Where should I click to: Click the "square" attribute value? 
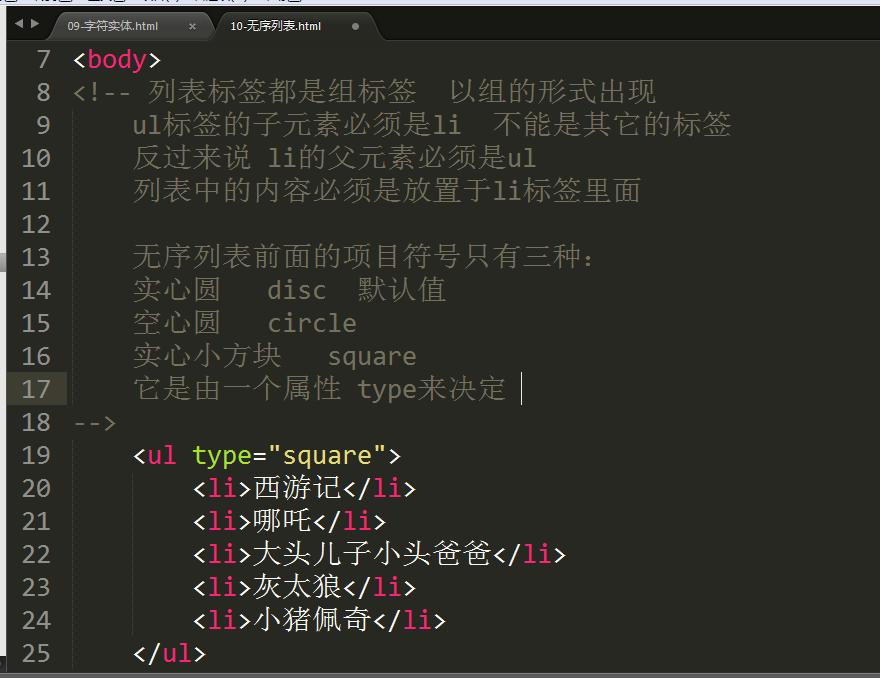pos(327,456)
